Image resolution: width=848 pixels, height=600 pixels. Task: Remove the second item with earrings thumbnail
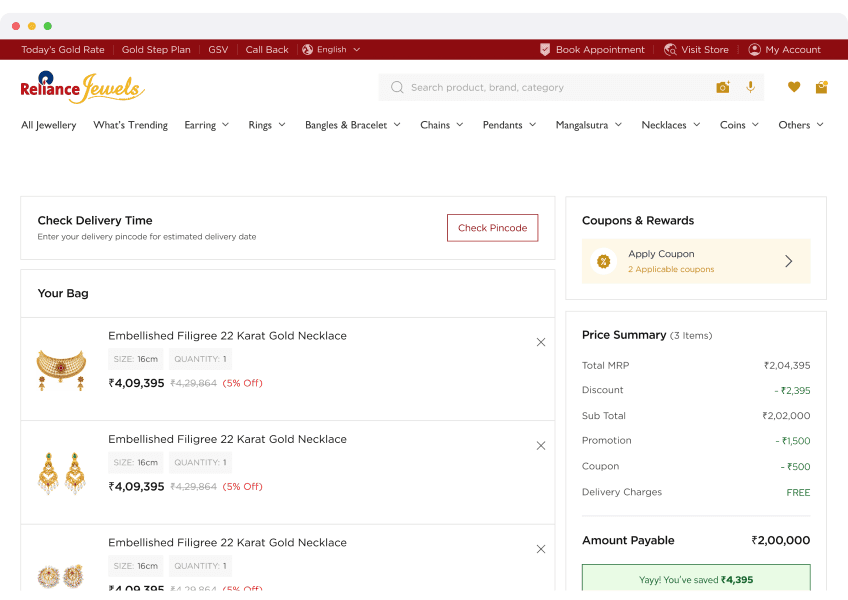541,445
